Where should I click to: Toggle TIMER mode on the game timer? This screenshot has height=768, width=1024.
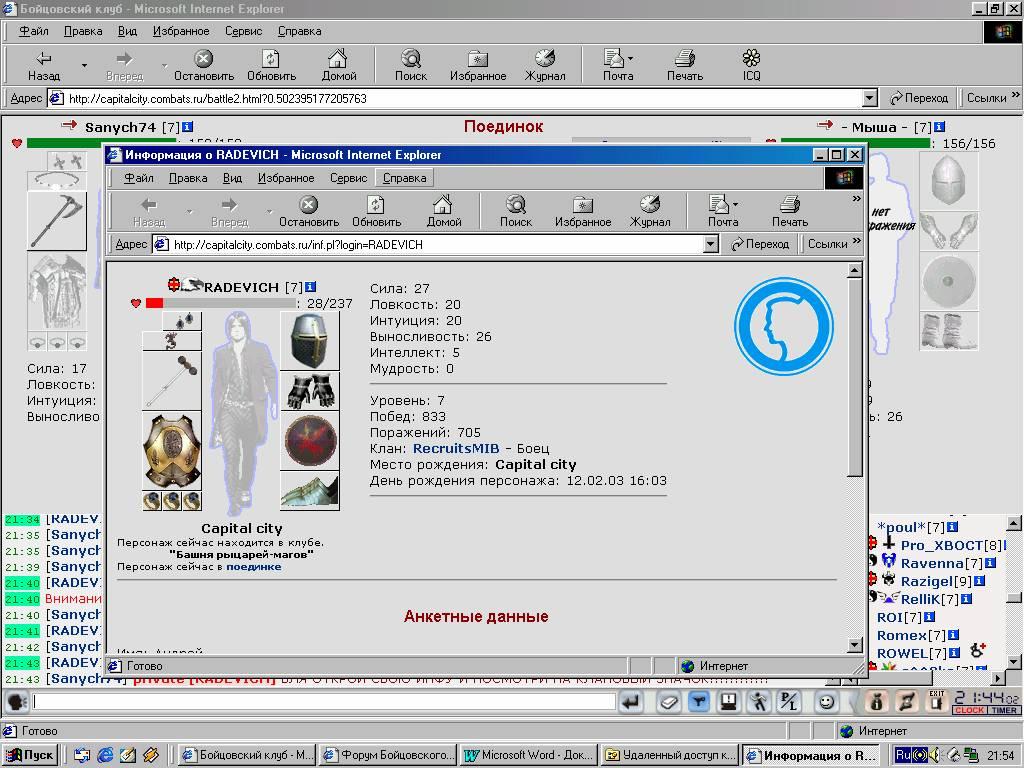point(1003,710)
